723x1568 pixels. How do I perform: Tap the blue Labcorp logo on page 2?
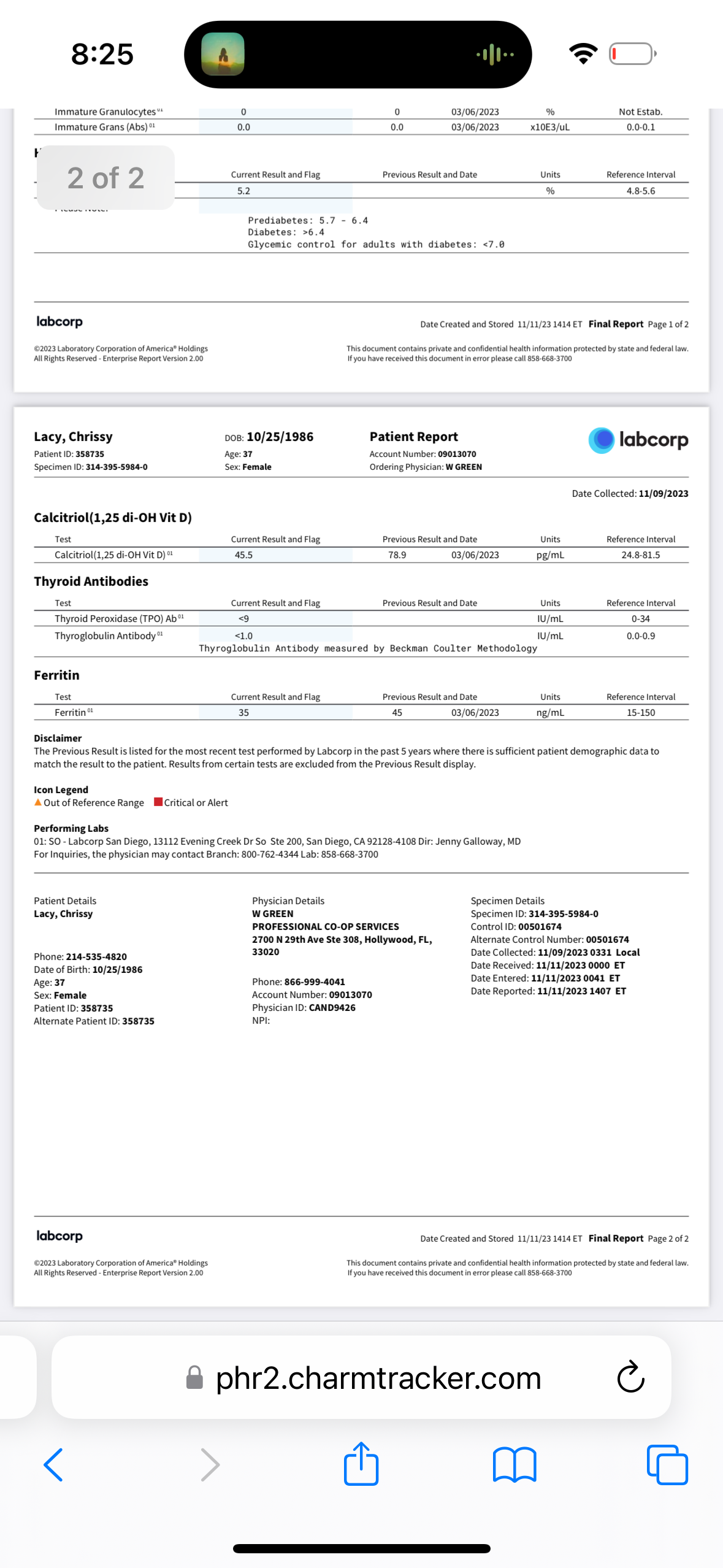coord(638,440)
